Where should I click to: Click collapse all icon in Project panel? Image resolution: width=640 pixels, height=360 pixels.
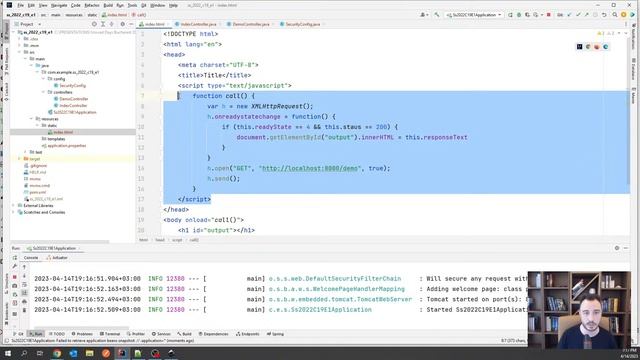coord(111,24)
